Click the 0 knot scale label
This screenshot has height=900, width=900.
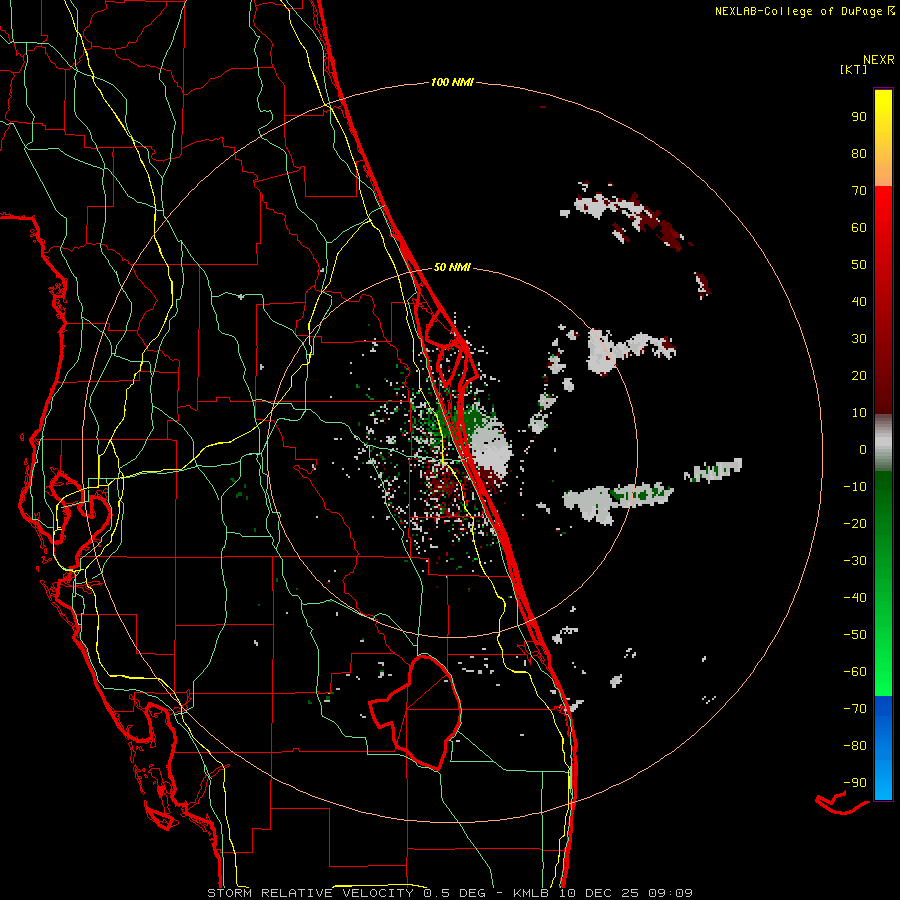[863, 449]
